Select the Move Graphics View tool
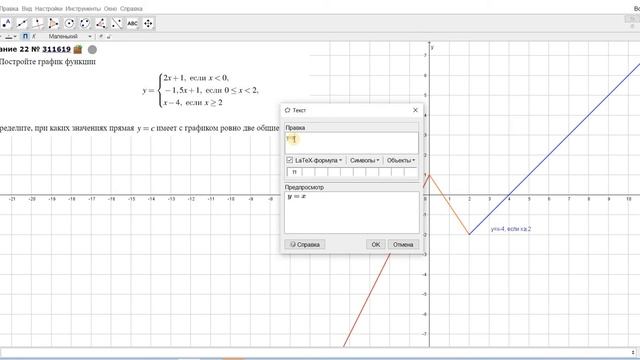The width and height of the screenshot is (640, 360). click(x=148, y=23)
